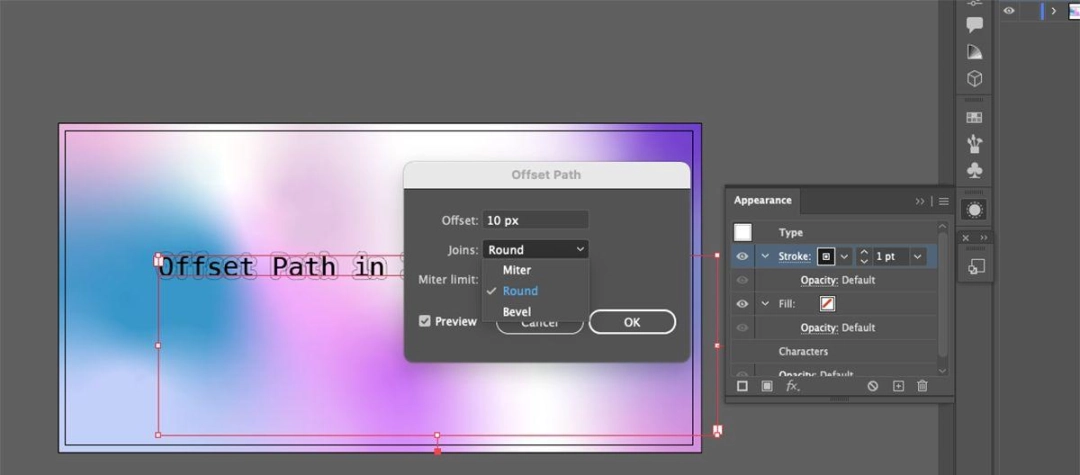The image size is (1080, 475).
Task: Open stroke weight dropdown arrow
Action: click(917, 257)
